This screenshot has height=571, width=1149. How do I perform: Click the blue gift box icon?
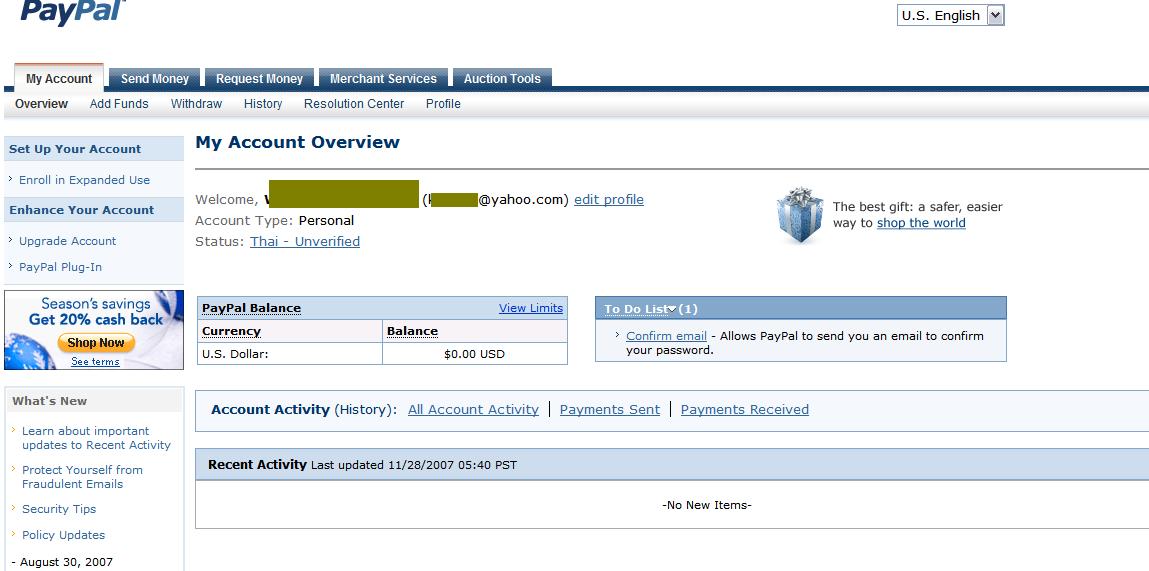click(x=800, y=215)
